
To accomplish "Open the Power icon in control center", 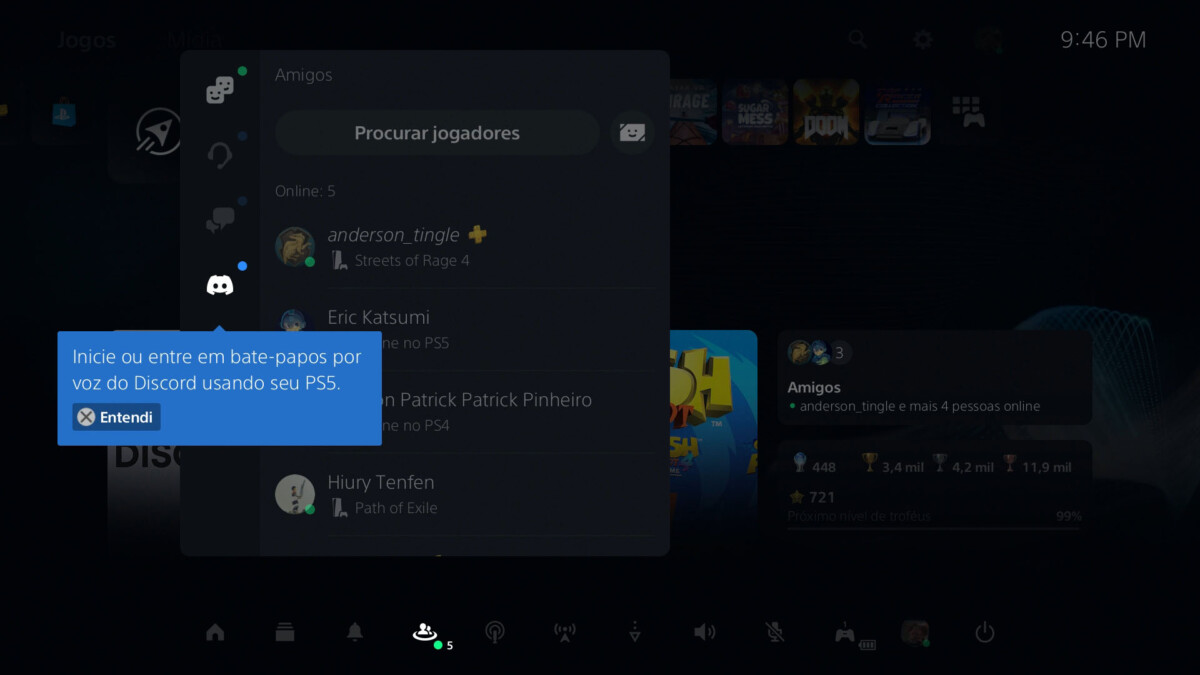I will click(x=985, y=632).
